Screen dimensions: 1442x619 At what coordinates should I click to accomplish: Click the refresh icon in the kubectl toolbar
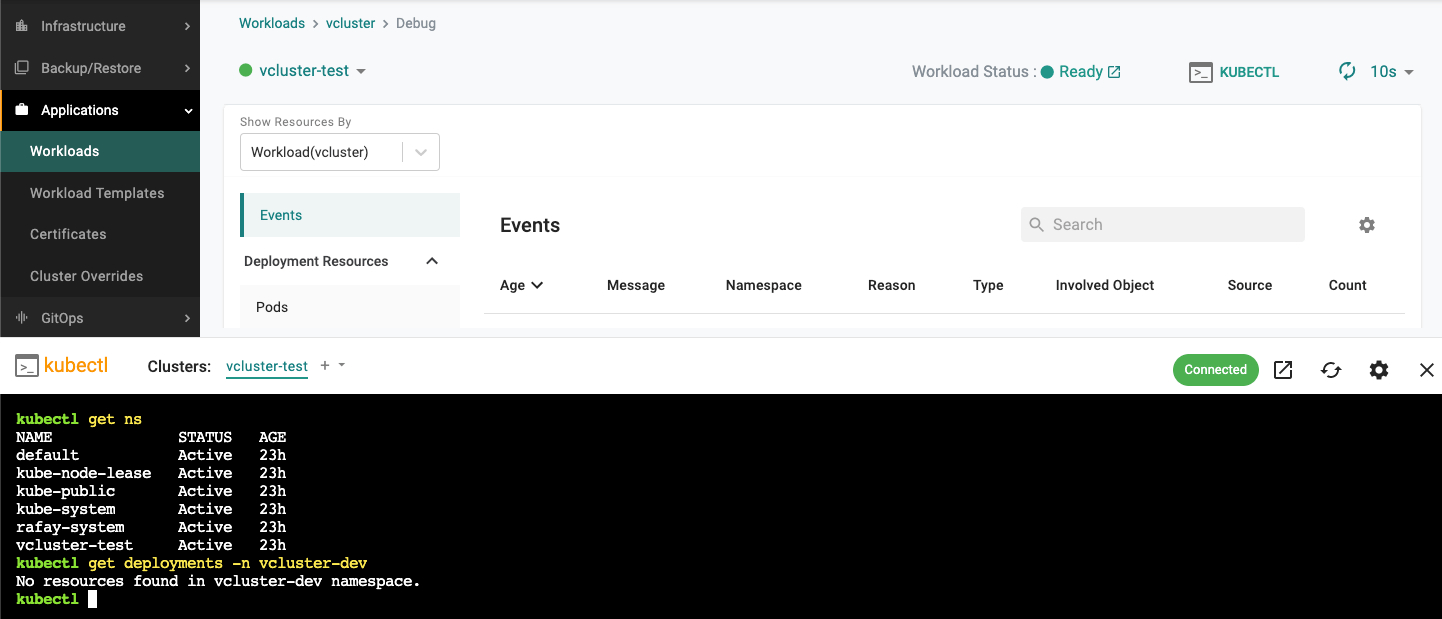(1330, 370)
